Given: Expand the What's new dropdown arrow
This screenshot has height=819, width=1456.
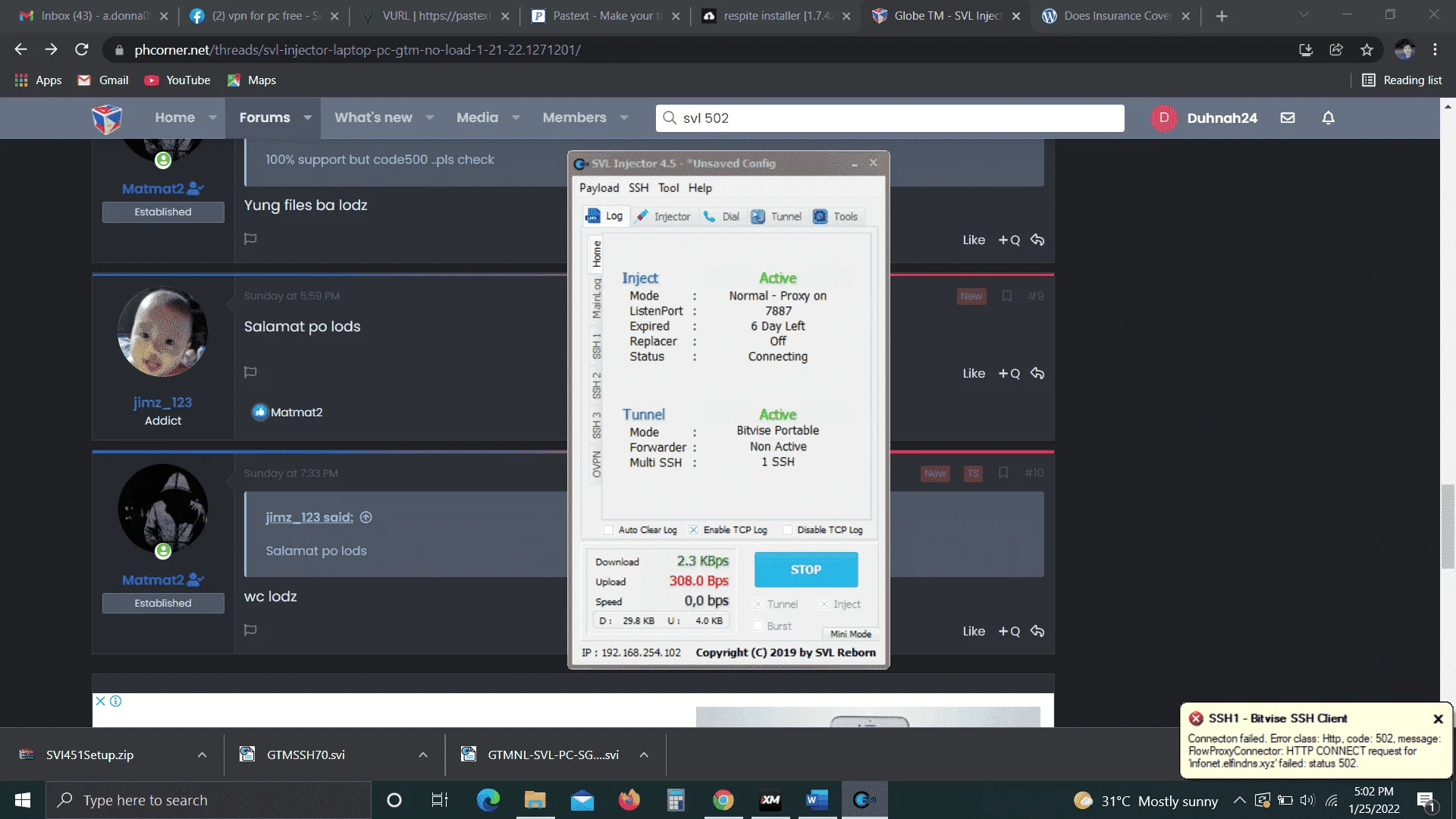Looking at the screenshot, I should [430, 118].
